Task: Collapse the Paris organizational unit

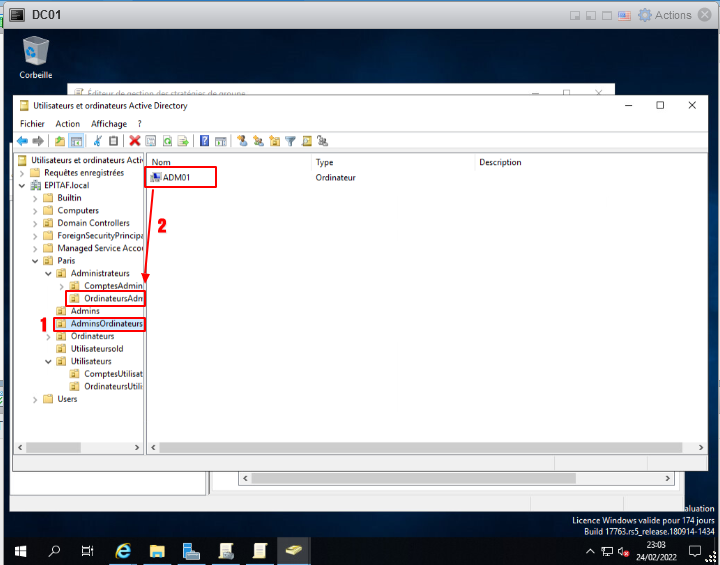Action: pyautogui.click(x=36, y=261)
